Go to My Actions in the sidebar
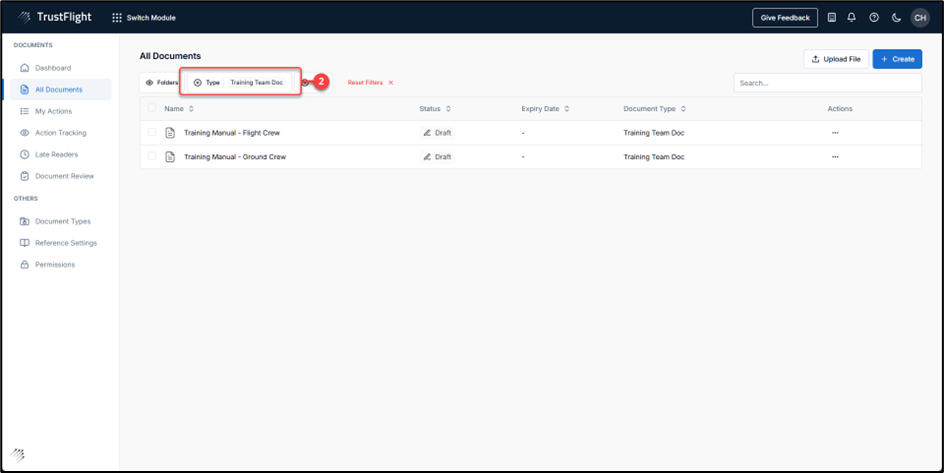This screenshot has height=473, width=944. [x=53, y=111]
